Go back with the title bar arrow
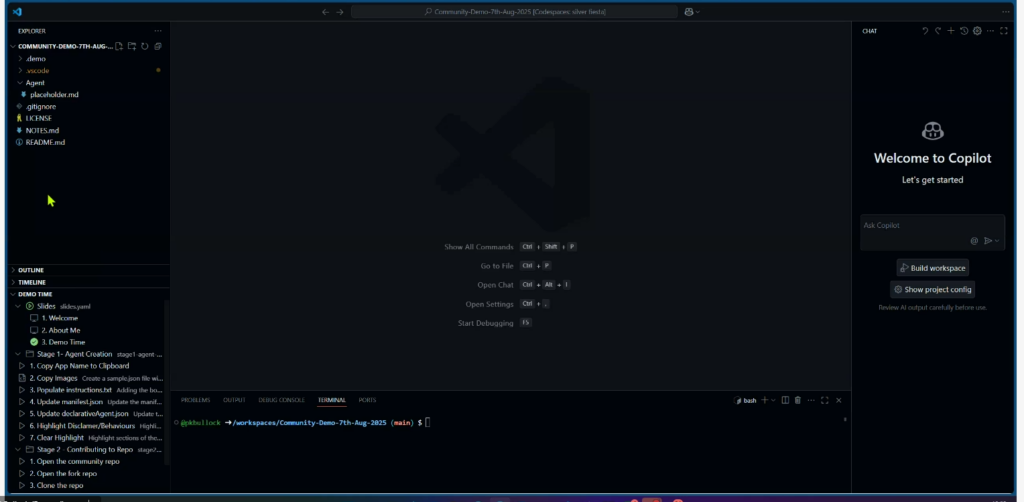The width and height of the screenshot is (1024, 502). [x=325, y=12]
